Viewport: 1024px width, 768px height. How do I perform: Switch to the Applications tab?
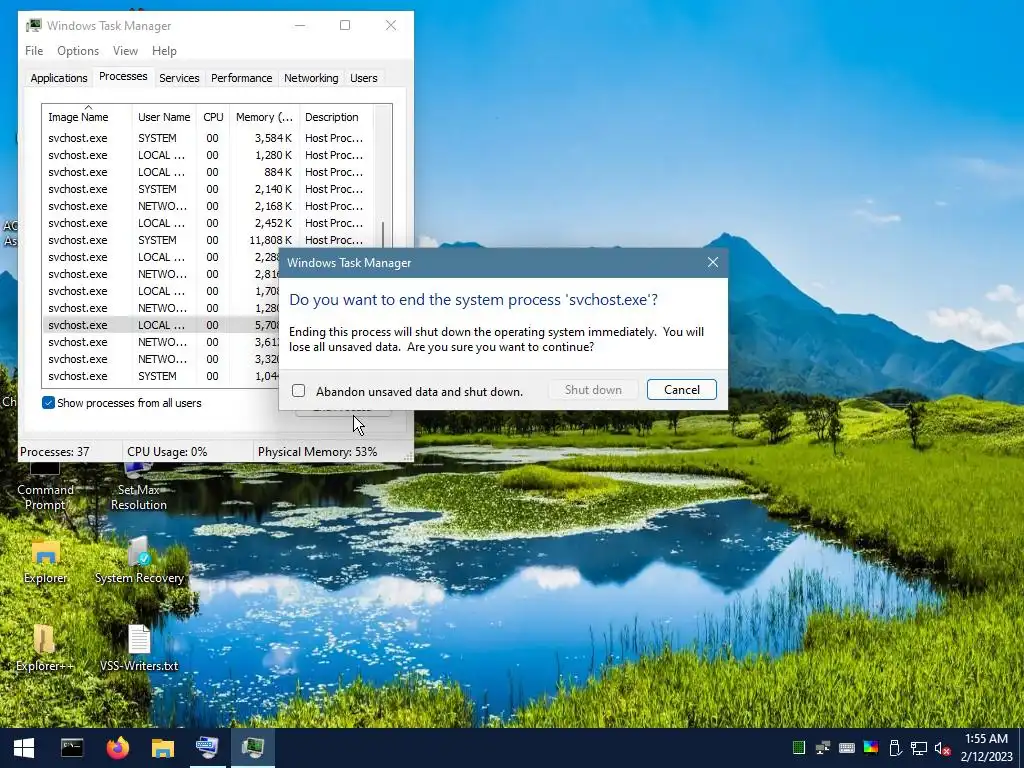coord(59,78)
